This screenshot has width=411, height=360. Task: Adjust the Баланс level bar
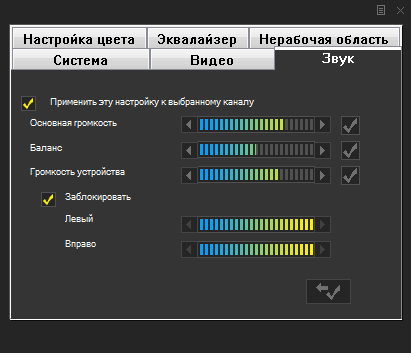coord(256,150)
